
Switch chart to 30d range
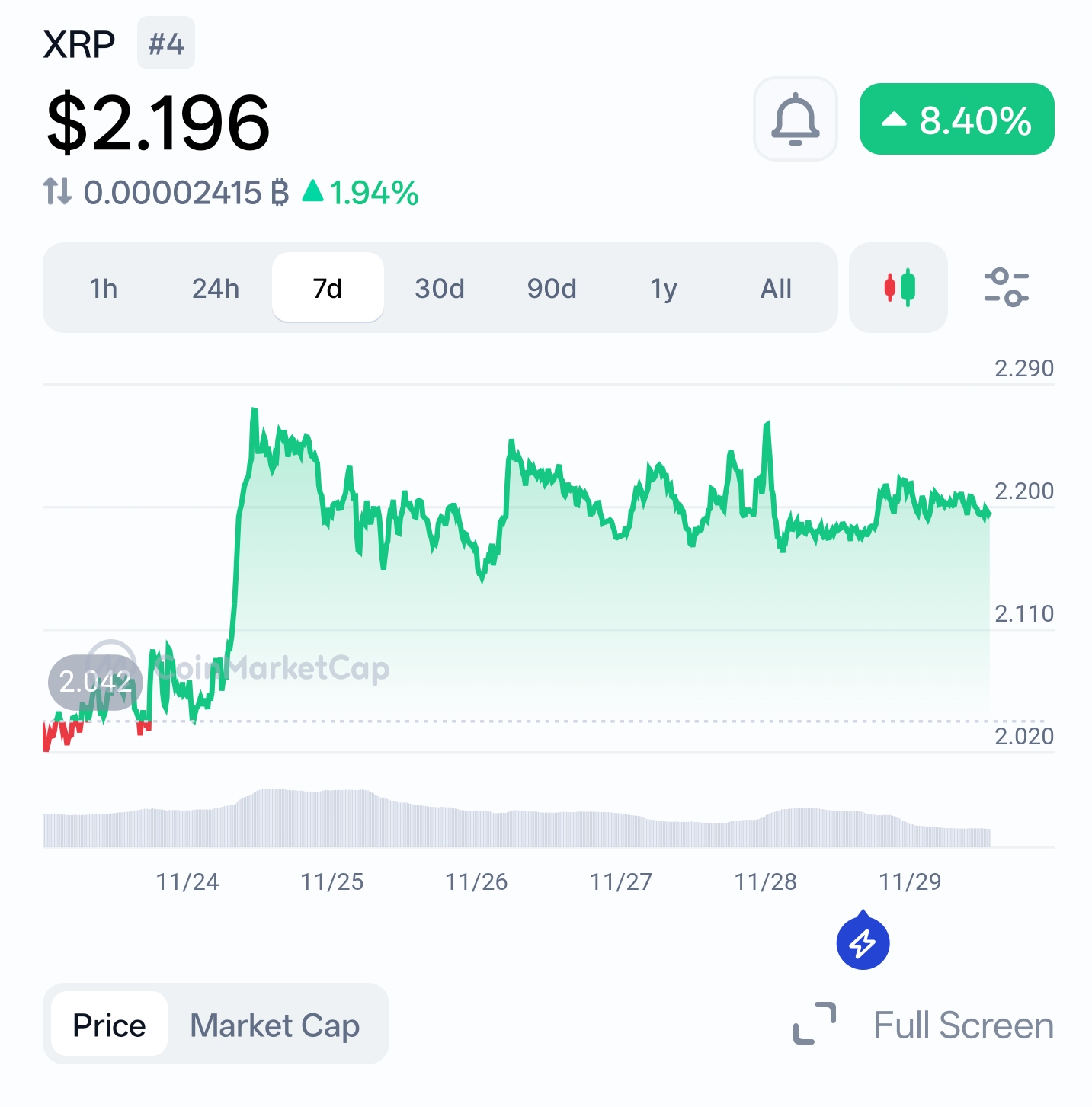point(440,289)
